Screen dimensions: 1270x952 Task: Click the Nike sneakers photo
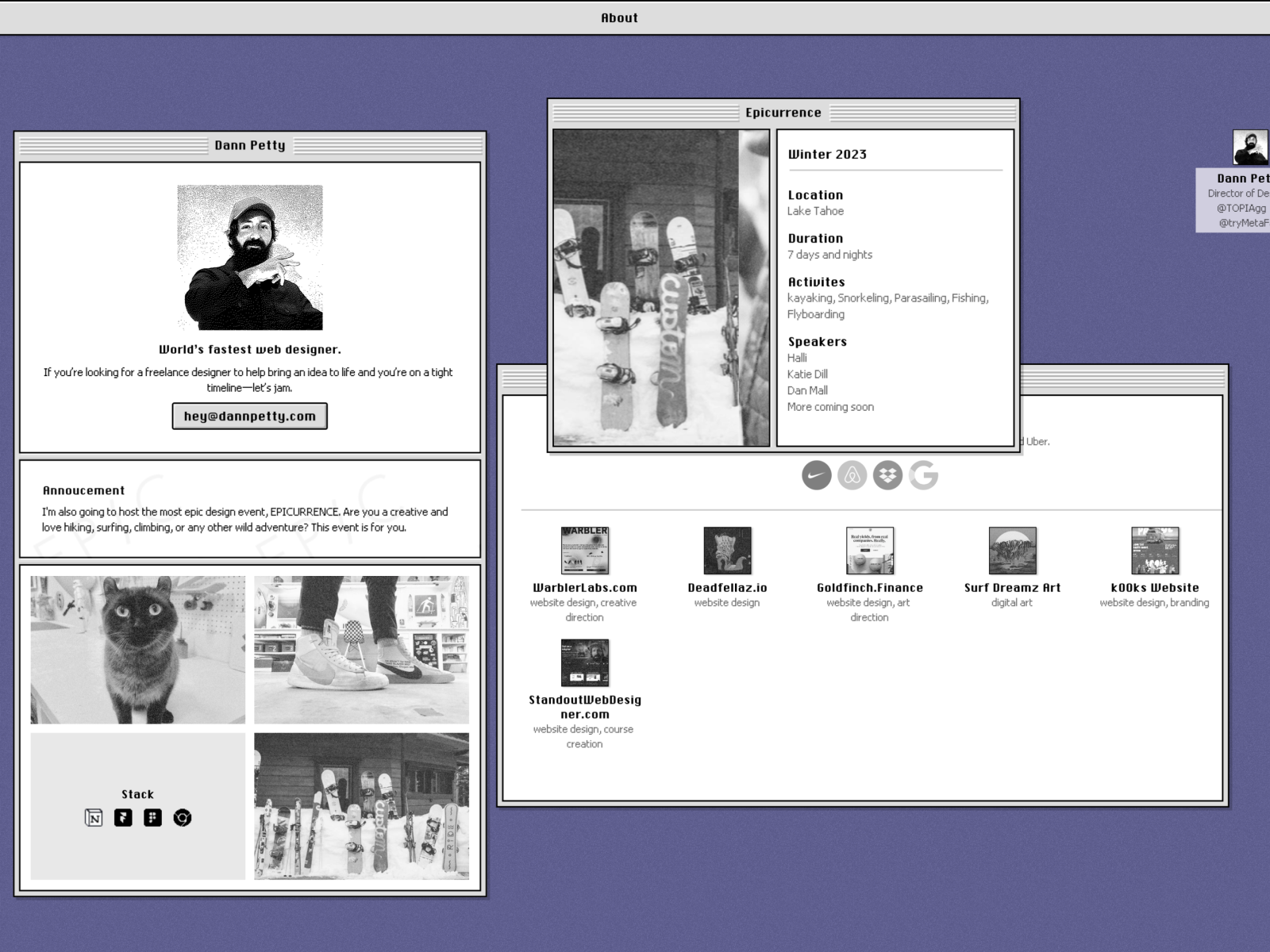[x=361, y=650]
